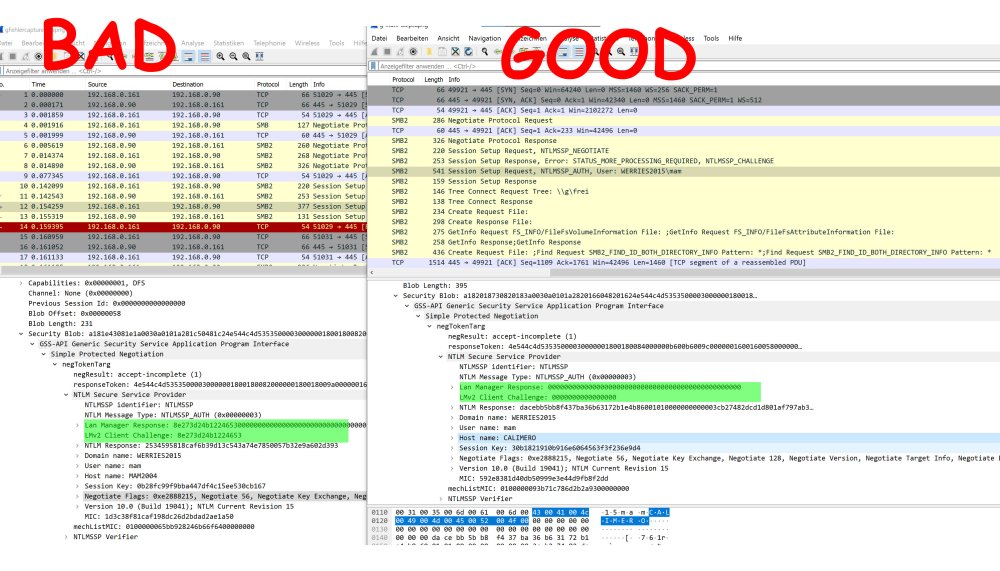Open Bearbeiten menu in GOOD window
This screenshot has height=571, width=1000.
[x=412, y=38]
